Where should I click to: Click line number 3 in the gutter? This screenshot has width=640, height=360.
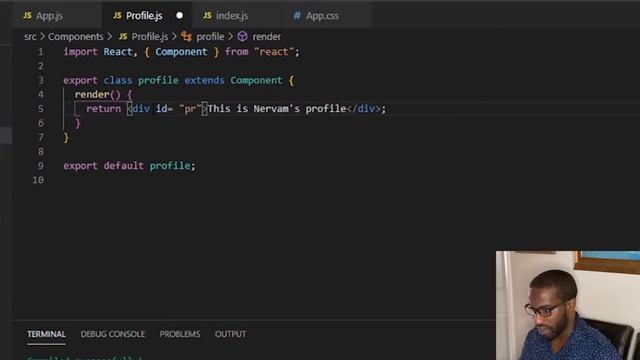point(40,80)
